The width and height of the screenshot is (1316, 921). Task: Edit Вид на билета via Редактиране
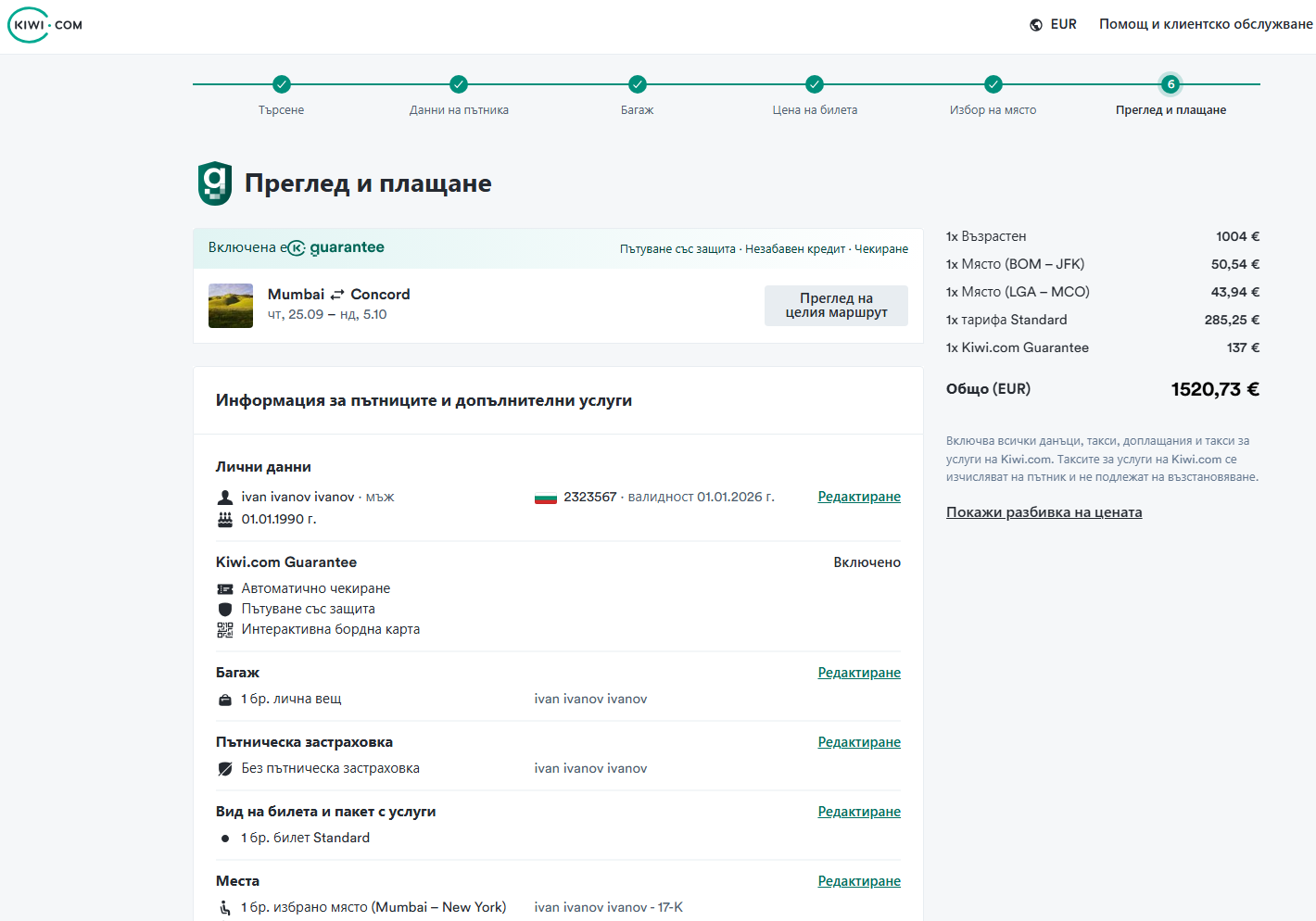tap(859, 813)
